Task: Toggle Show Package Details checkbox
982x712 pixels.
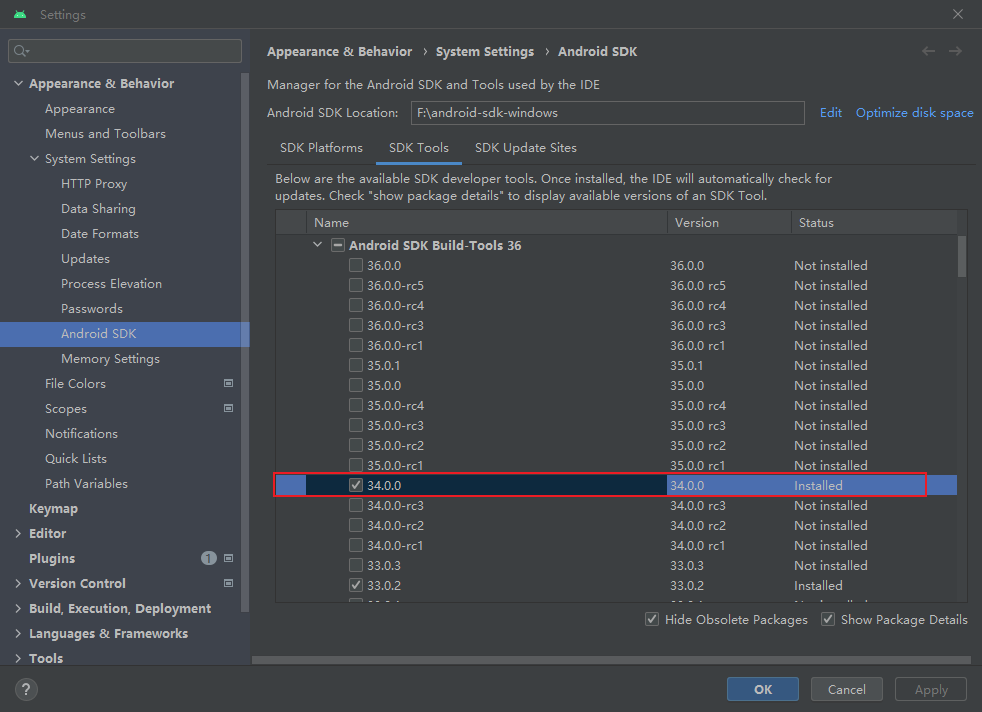Action: (828, 619)
